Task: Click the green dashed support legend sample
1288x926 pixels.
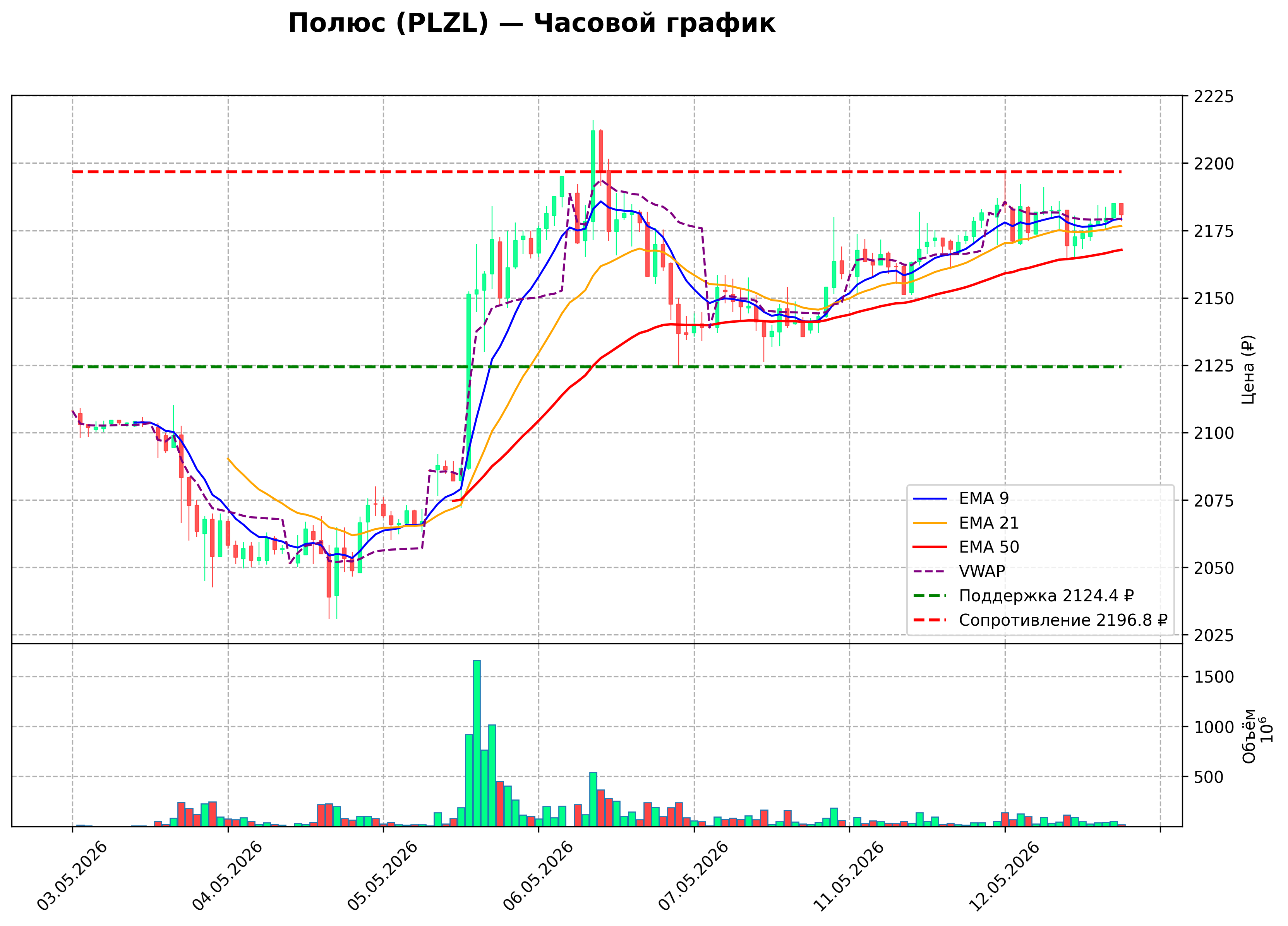Action: click(930, 596)
